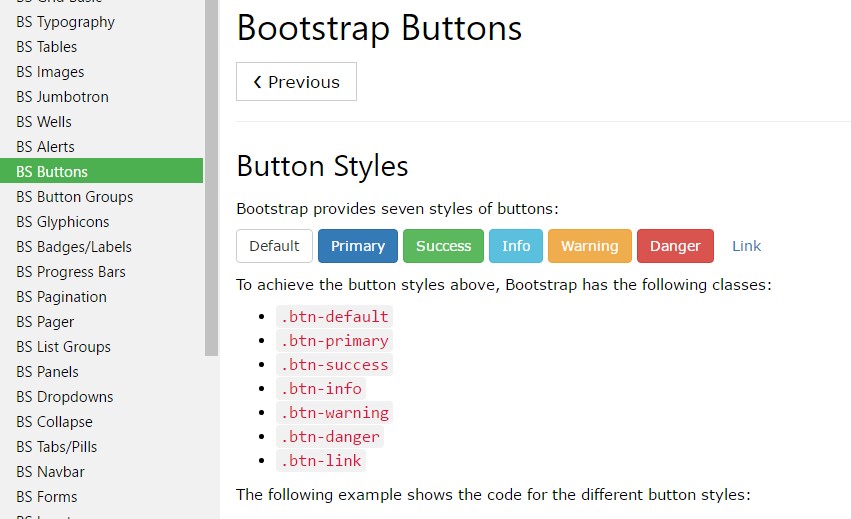Click the .btn-warning class code
851x519 pixels.
(x=334, y=413)
